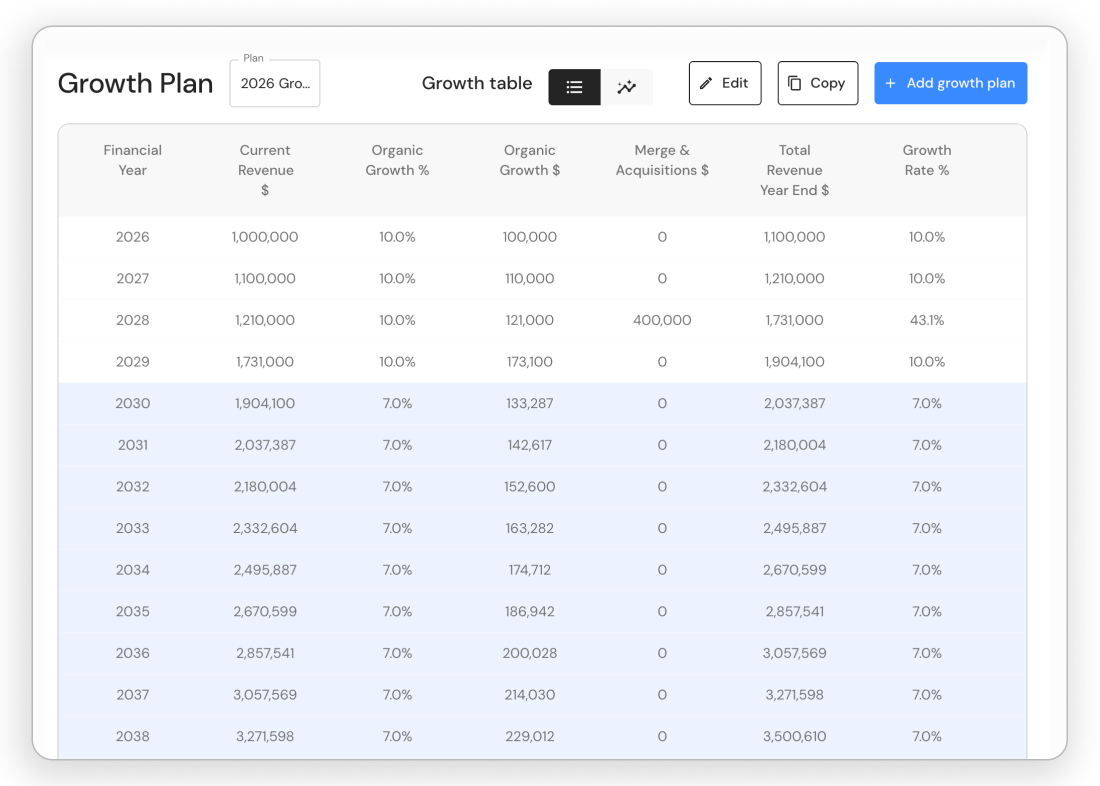Click the Growth Plan page title
The image size is (1100, 786).
click(x=135, y=84)
